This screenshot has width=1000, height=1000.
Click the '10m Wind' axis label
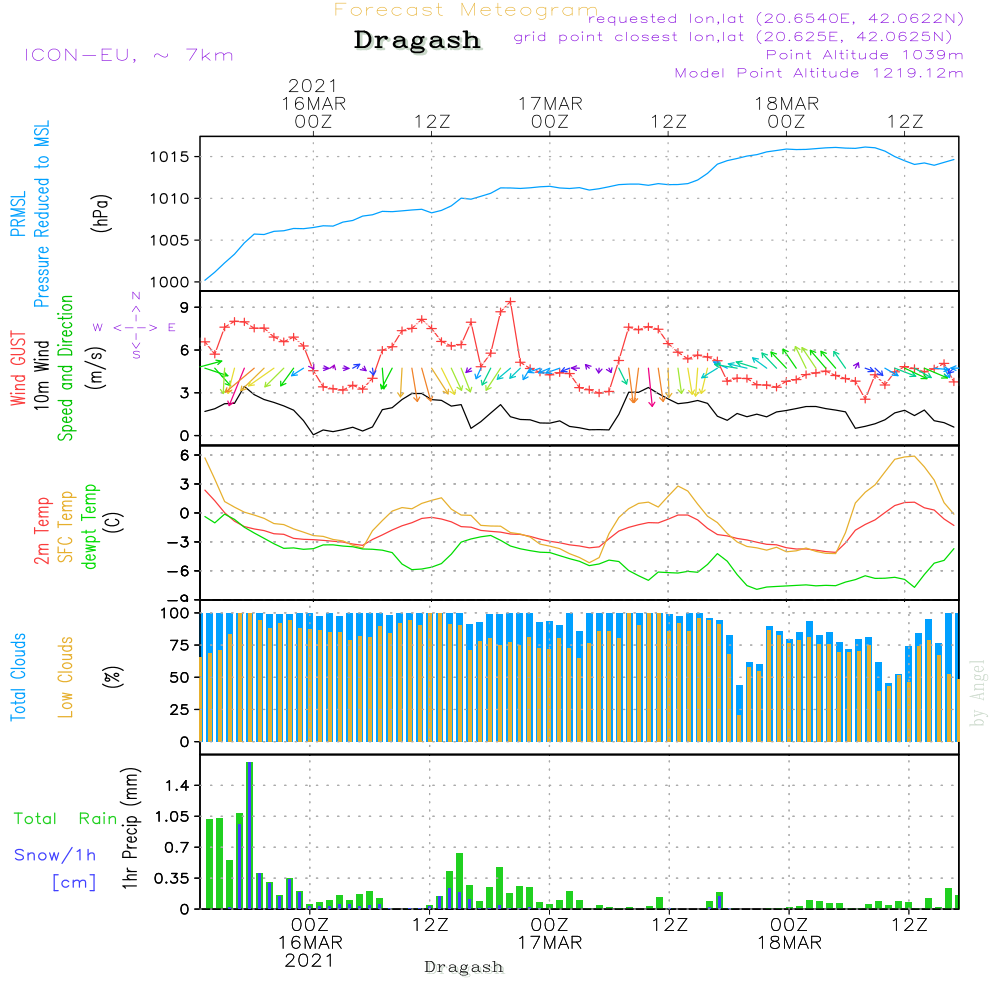41,375
